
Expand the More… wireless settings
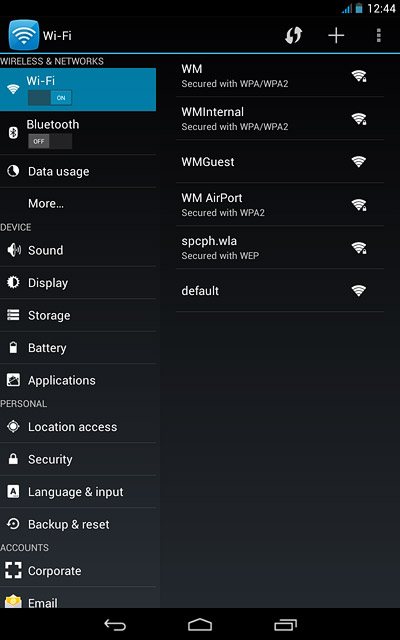click(x=78, y=203)
